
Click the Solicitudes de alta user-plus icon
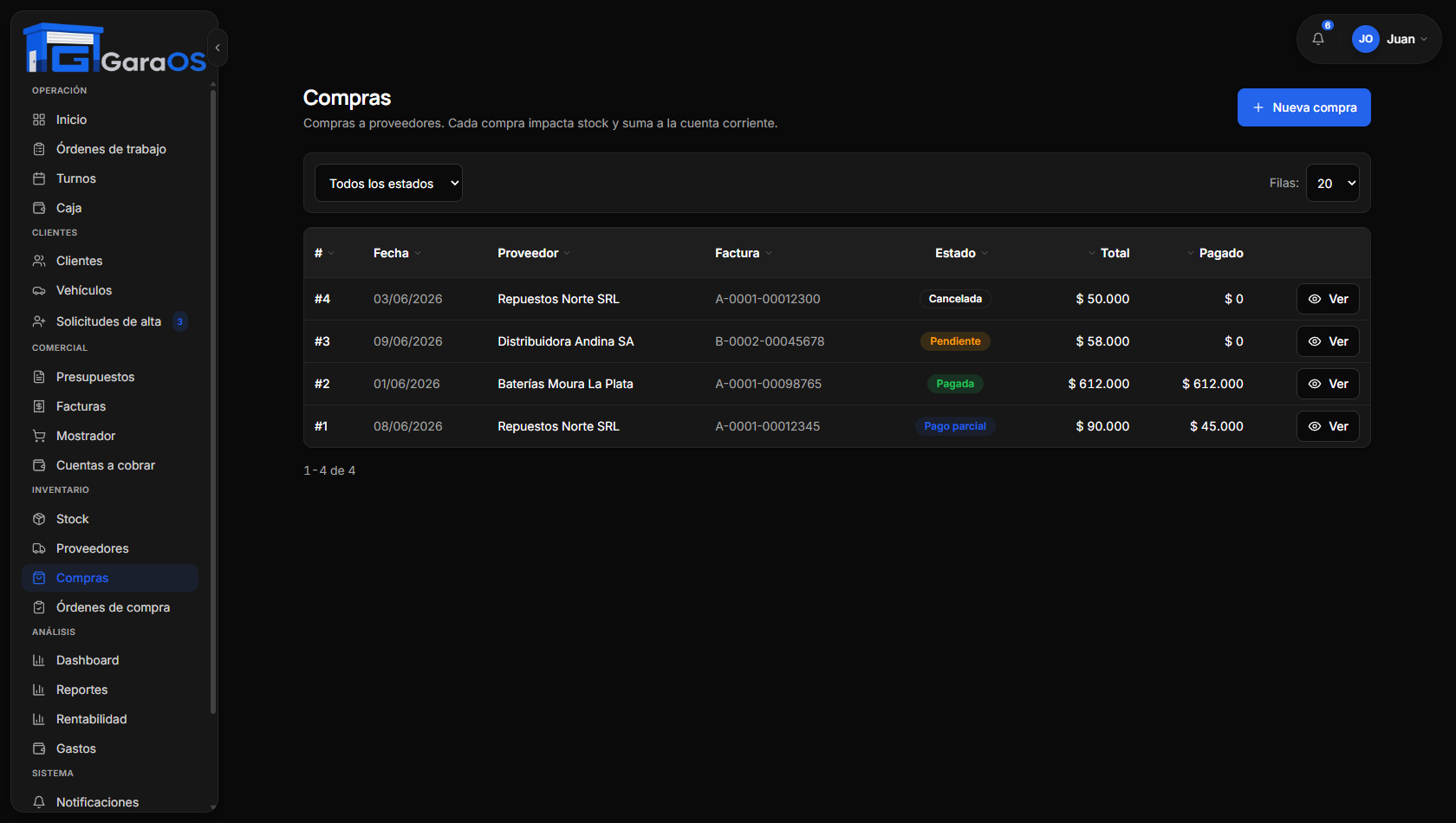(x=39, y=321)
